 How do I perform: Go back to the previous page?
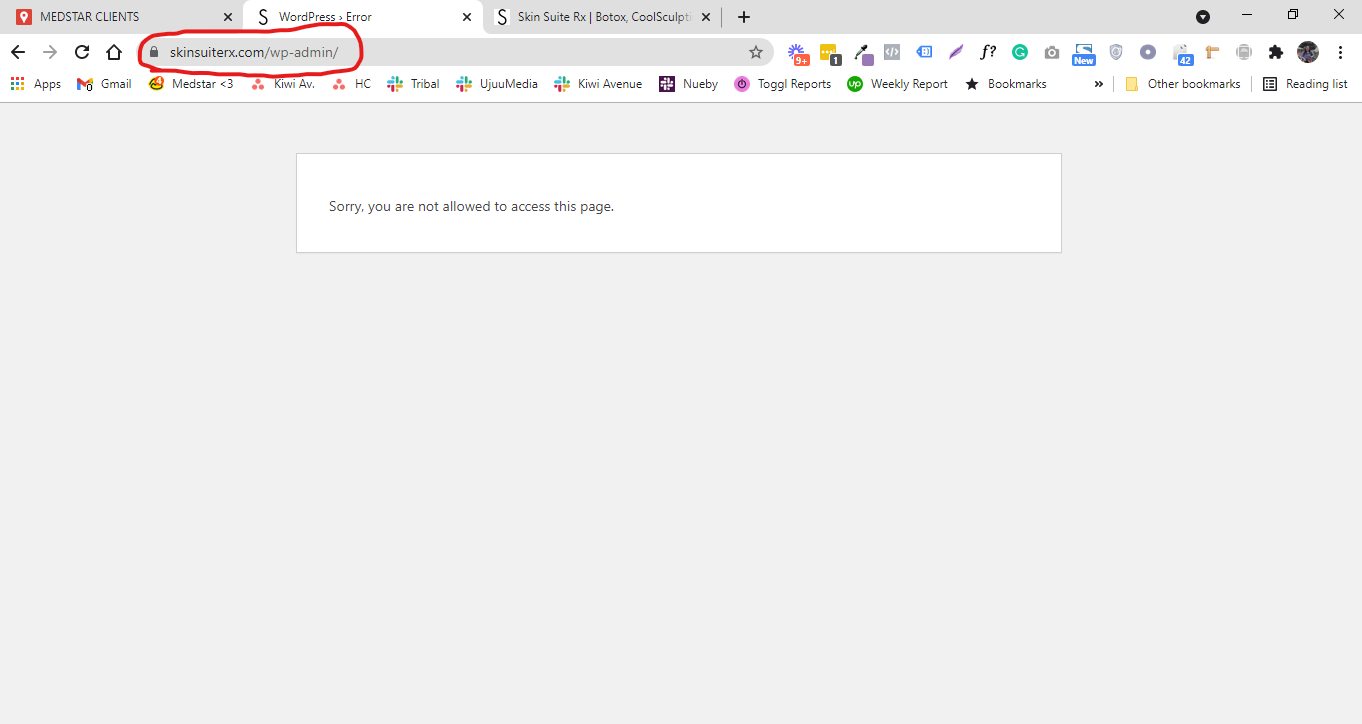(x=18, y=52)
